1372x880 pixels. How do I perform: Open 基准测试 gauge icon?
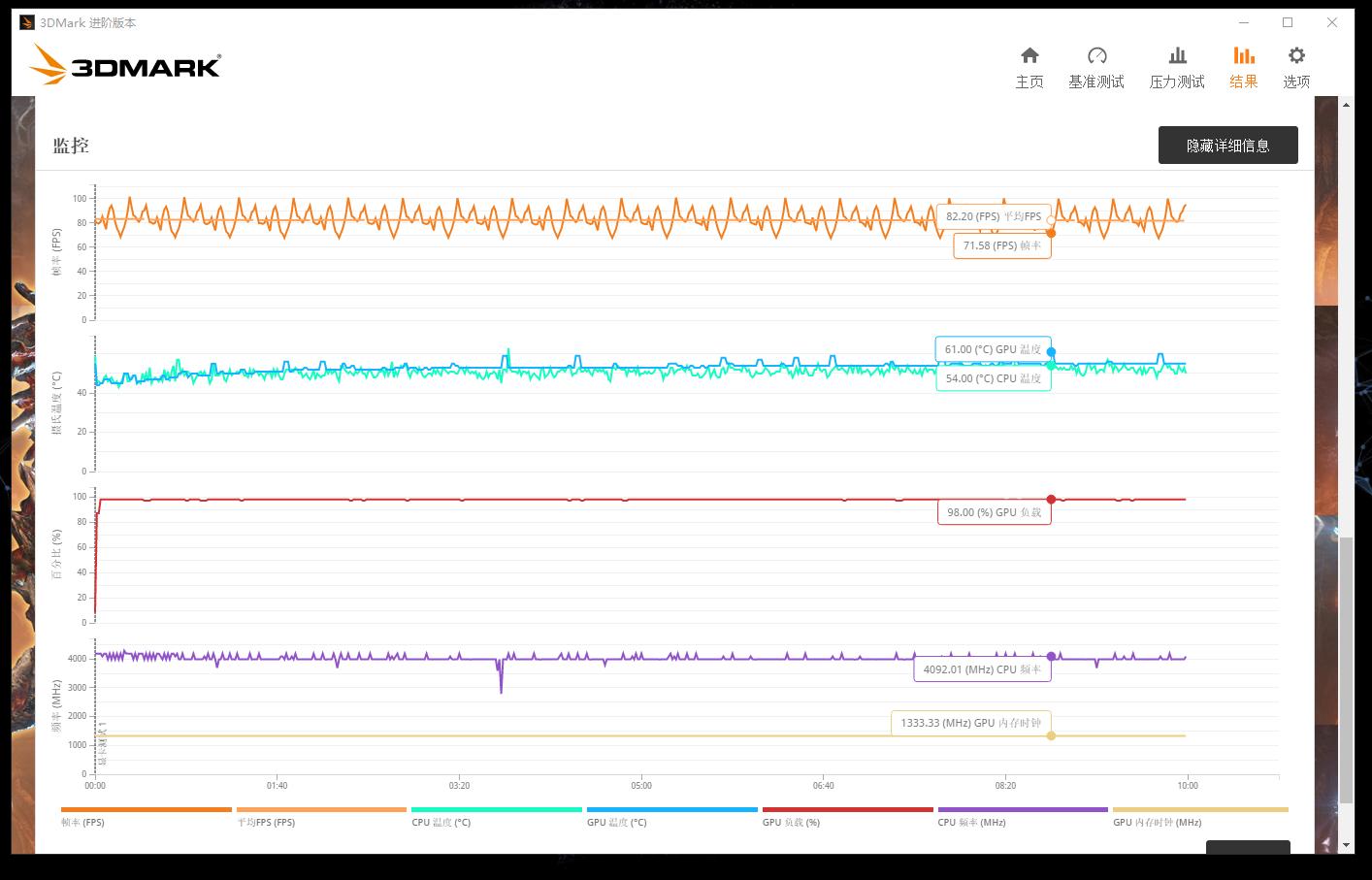1096,56
